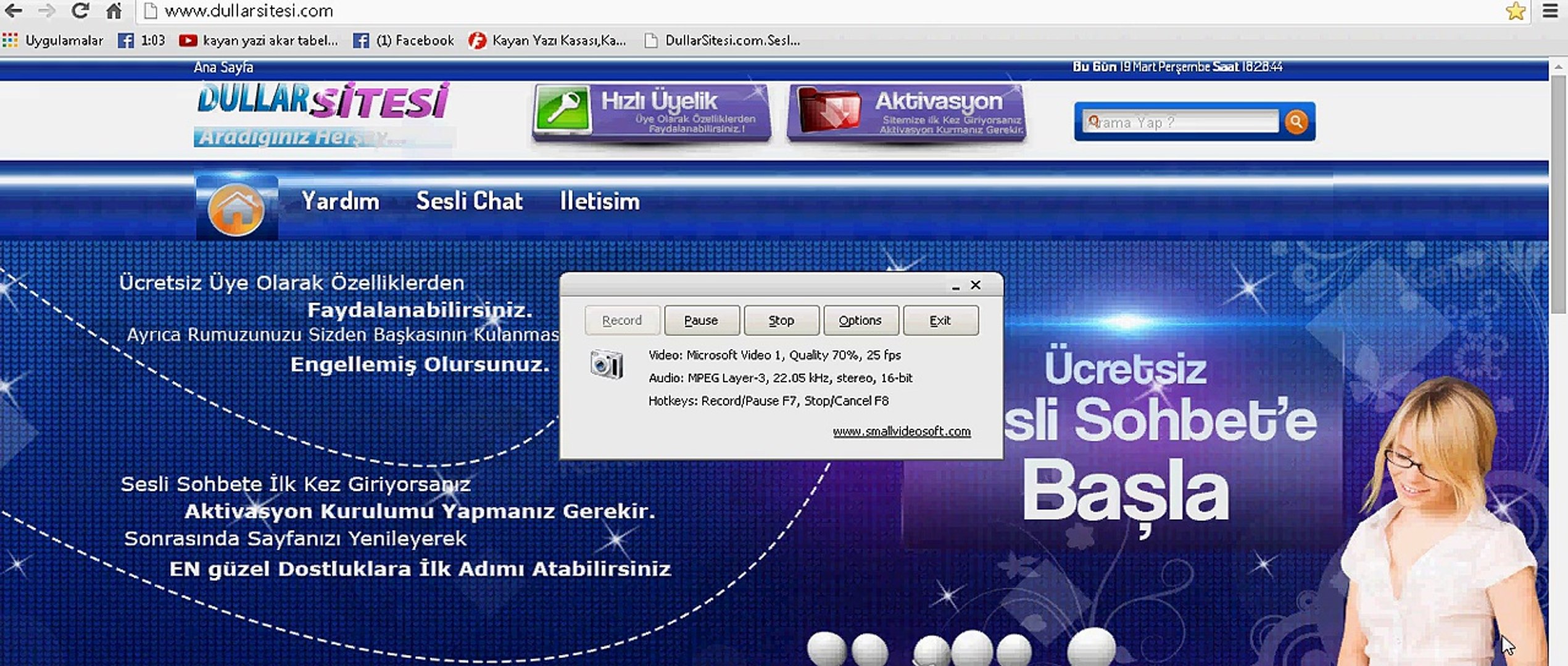Open the recorder Options button

point(860,321)
